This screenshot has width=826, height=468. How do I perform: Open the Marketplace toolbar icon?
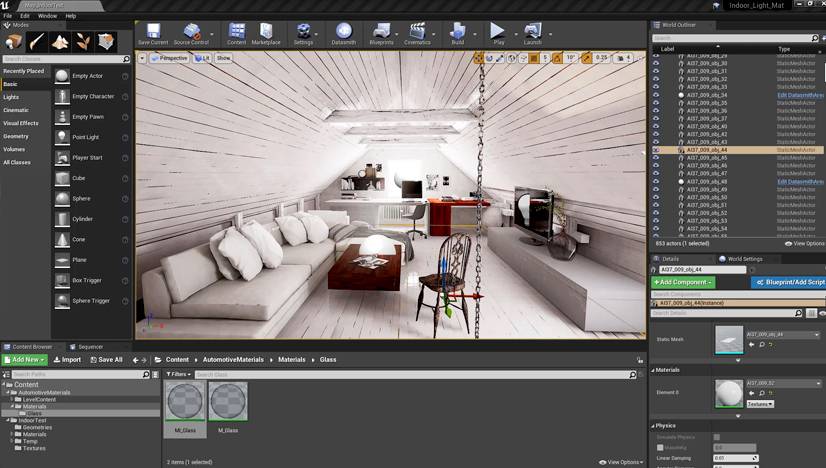[x=266, y=31]
